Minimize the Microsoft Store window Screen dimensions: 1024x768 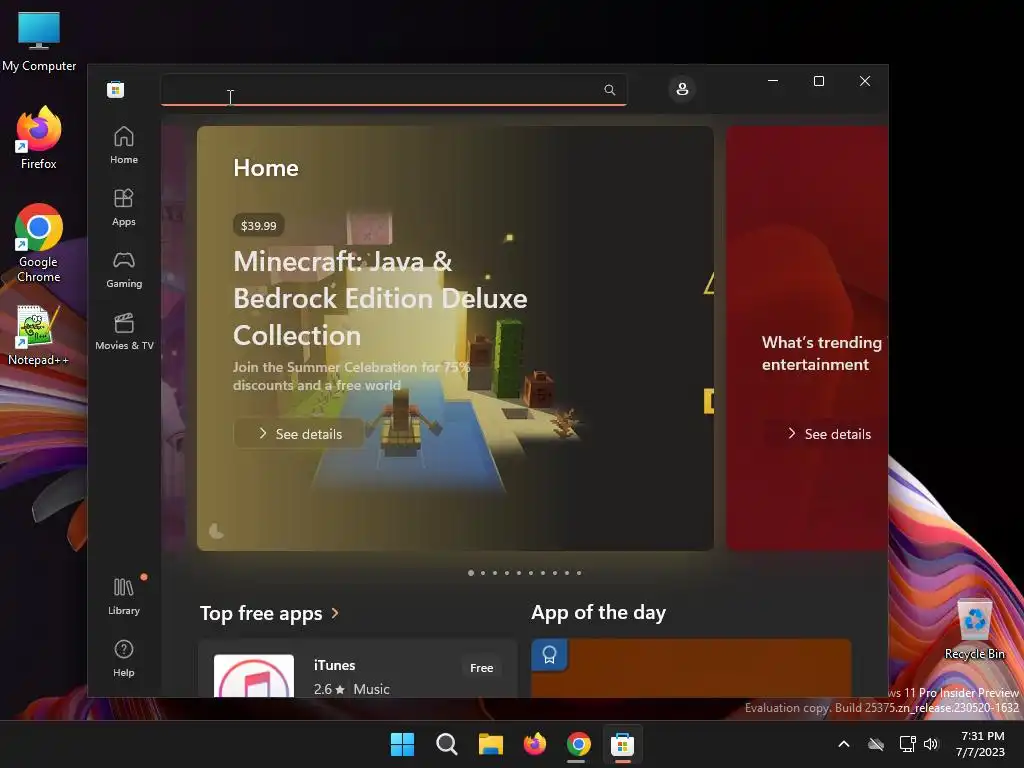click(773, 81)
